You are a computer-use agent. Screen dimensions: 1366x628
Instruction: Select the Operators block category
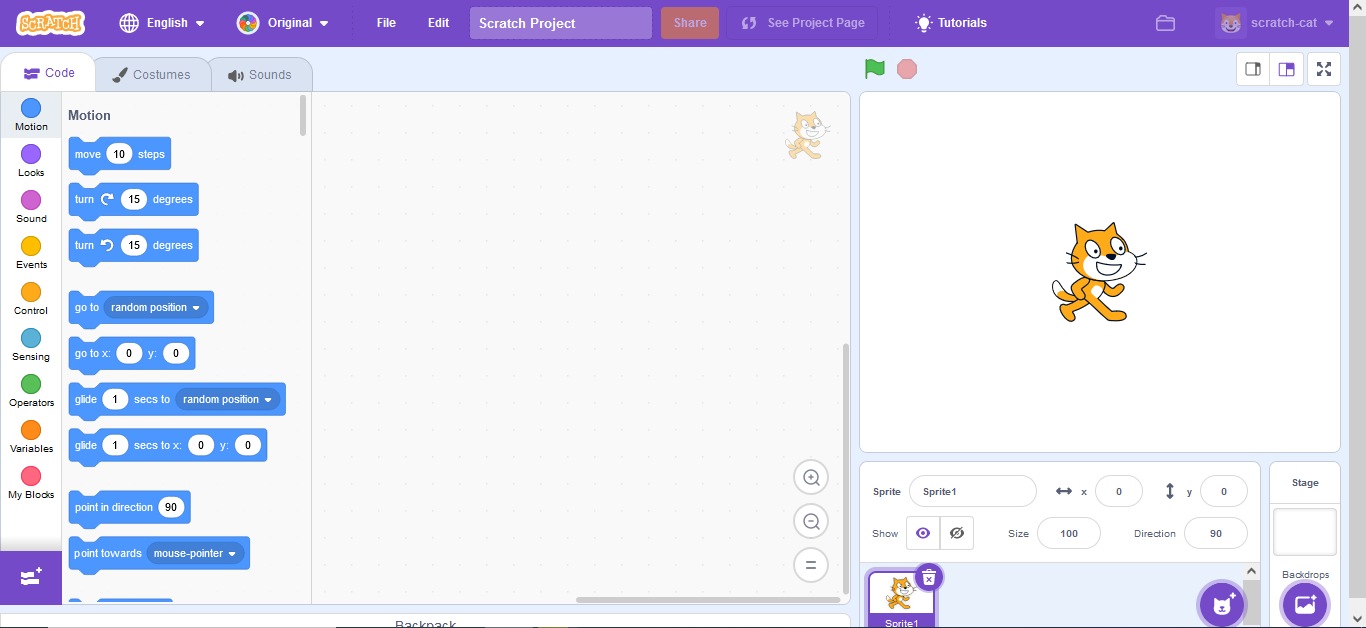(x=31, y=391)
